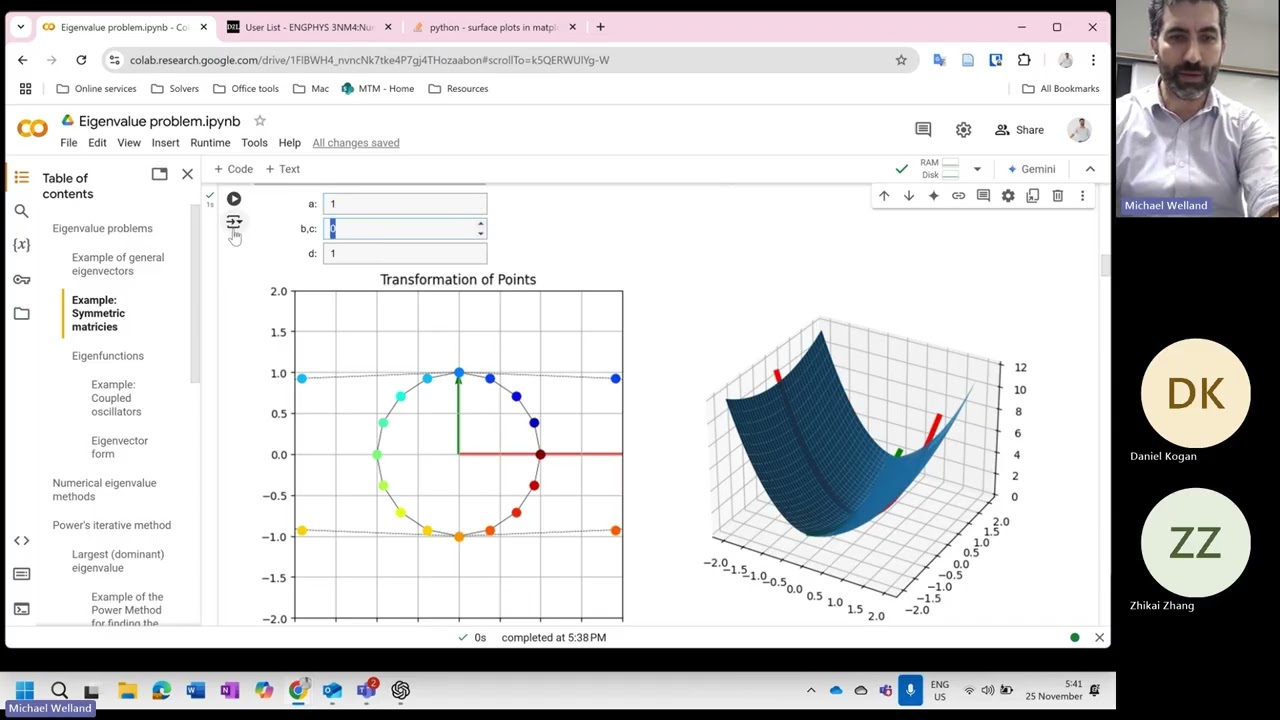1280x720 pixels.
Task: Open the cell editor settings gear
Action: tap(1008, 196)
